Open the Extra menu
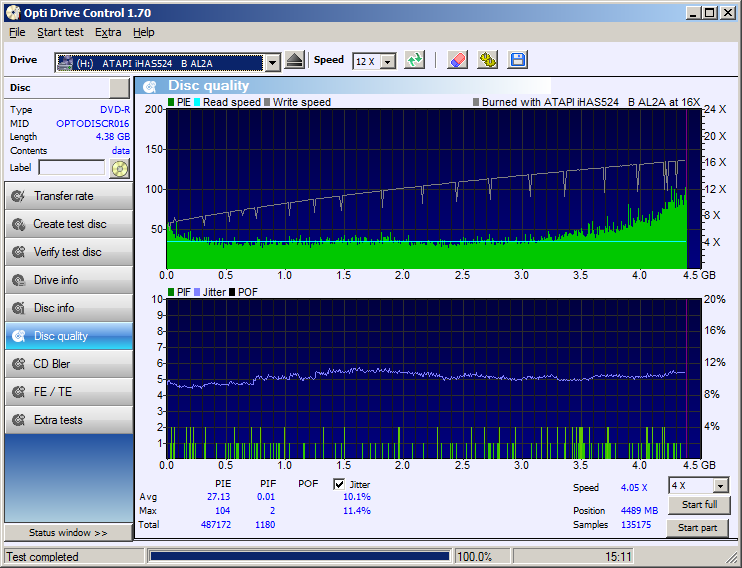This screenshot has height=568, width=742. (108, 32)
